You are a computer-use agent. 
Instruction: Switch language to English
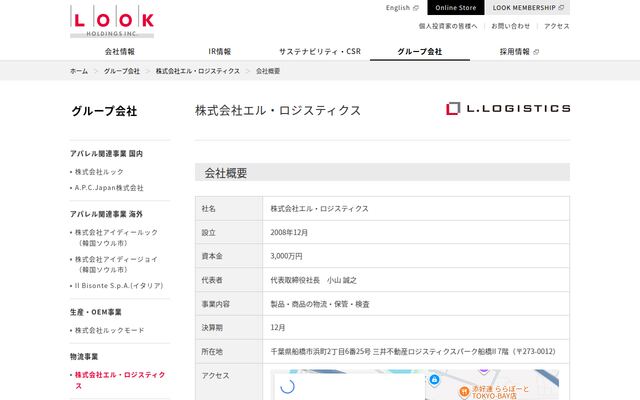point(398,8)
